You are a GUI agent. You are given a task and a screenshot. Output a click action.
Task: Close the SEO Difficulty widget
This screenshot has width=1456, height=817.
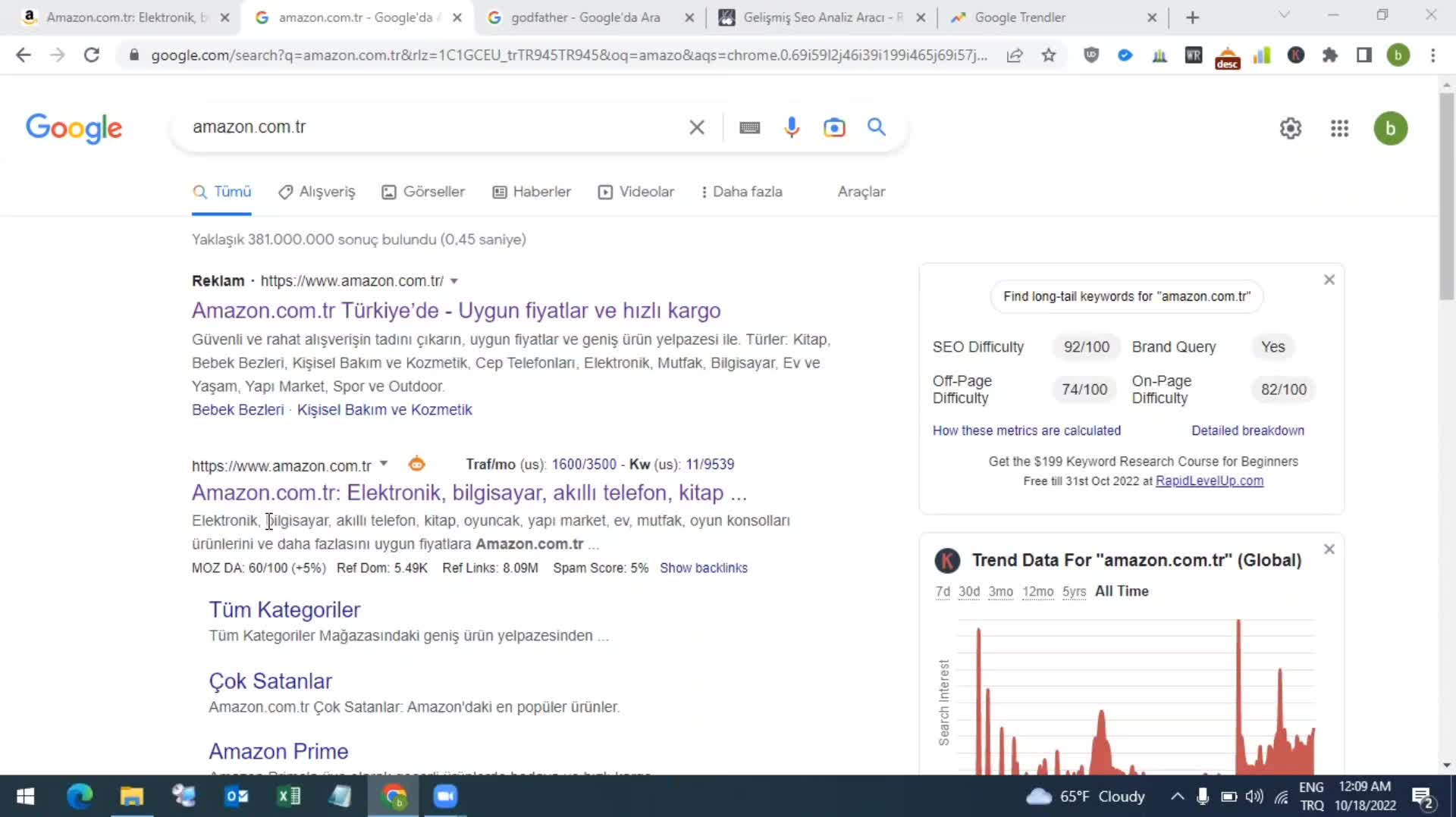(1329, 280)
